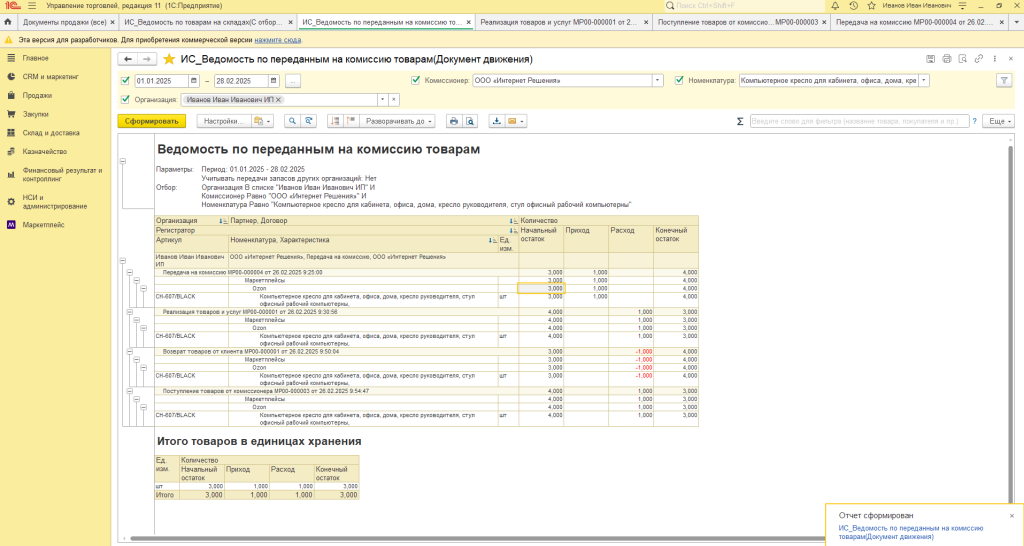This screenshot has width=1024, height=546.
Task: Click the horizontal scrollbar of the report
Action: 477,539
